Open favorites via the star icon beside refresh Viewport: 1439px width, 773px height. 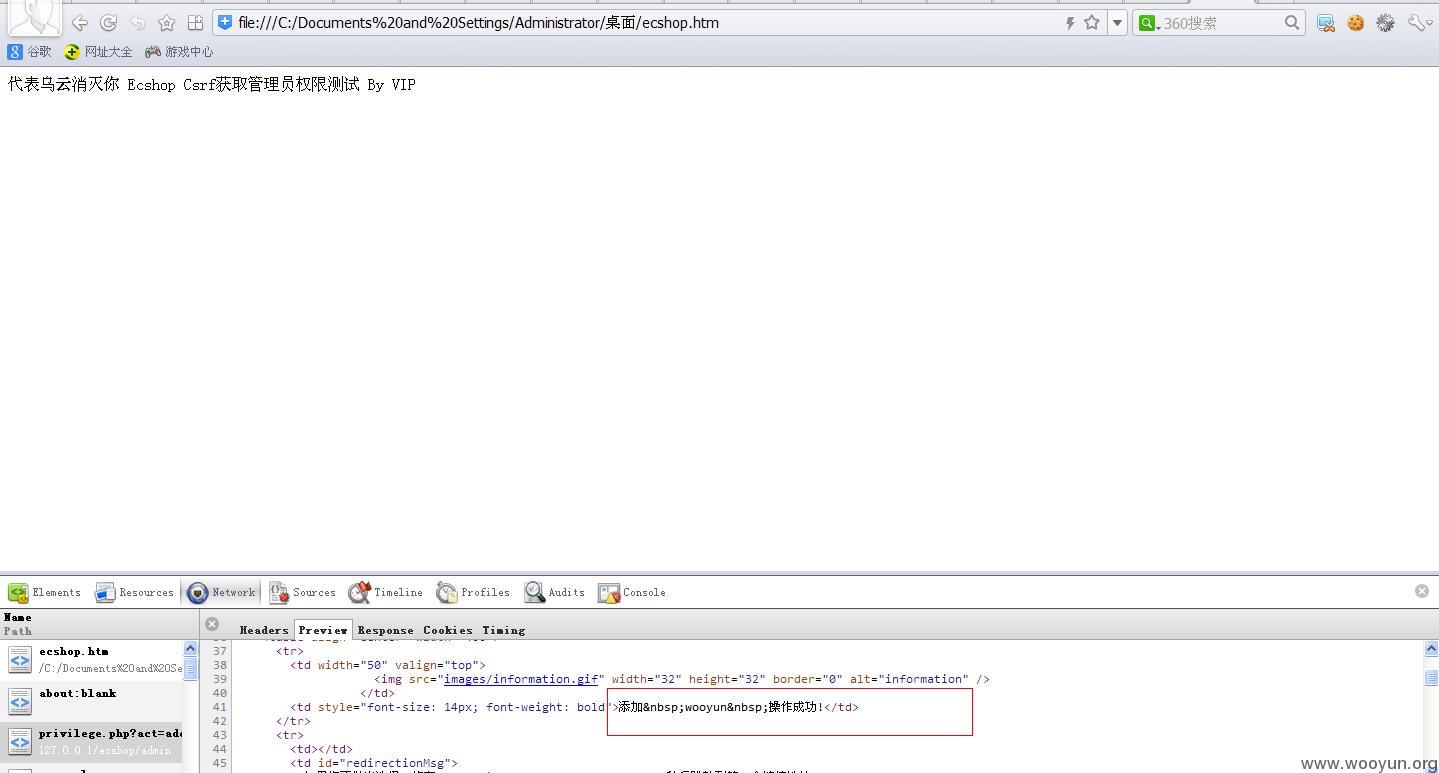pos(167,22)
